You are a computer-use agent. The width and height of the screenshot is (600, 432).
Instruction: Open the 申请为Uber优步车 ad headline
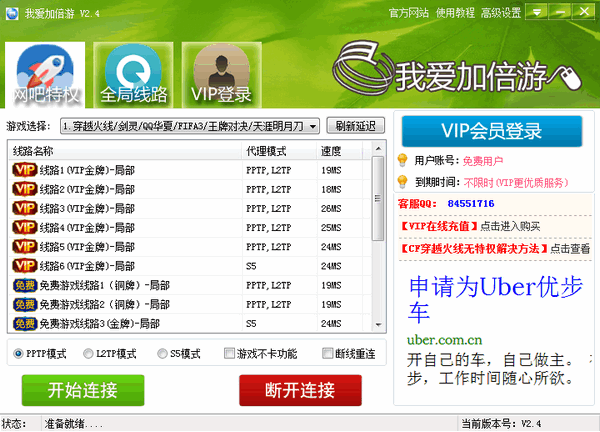[496, 298]
